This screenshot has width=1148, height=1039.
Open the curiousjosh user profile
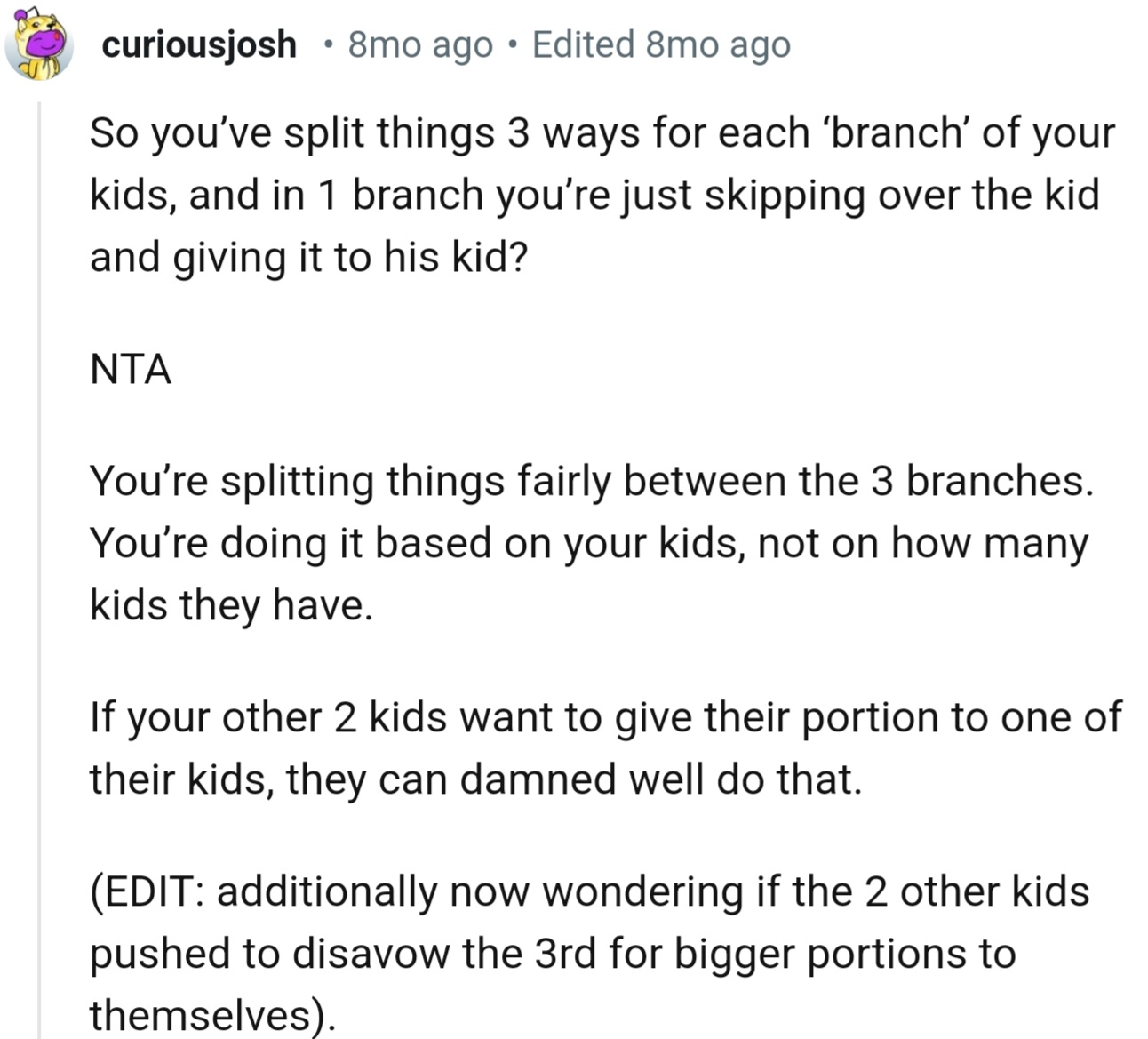pyautogui.click(x=199, y=44)
